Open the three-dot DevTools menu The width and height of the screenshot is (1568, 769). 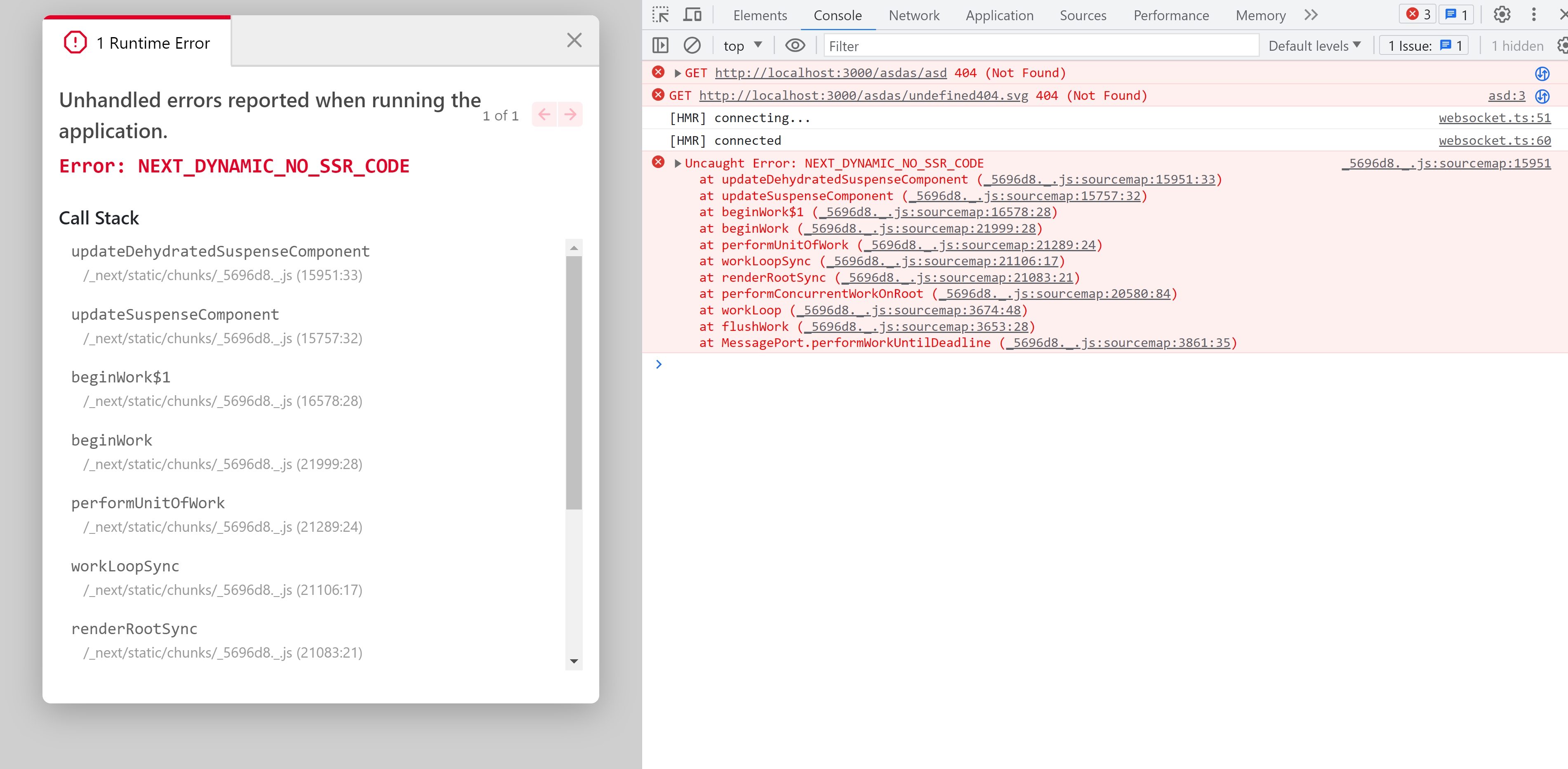[1535, 14]
